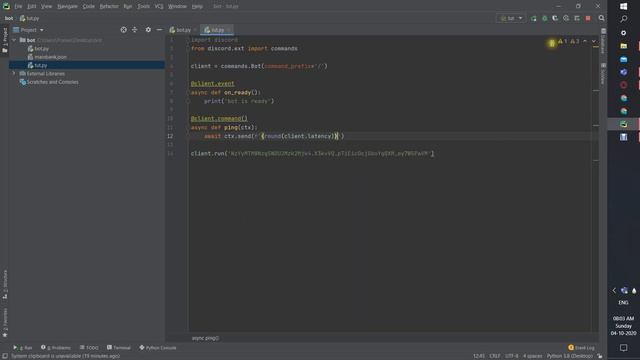Image resolution: width=640 pixels, height=360 pixels.
Task: Click the Concurrency diagram run icon
Action: 577,18
